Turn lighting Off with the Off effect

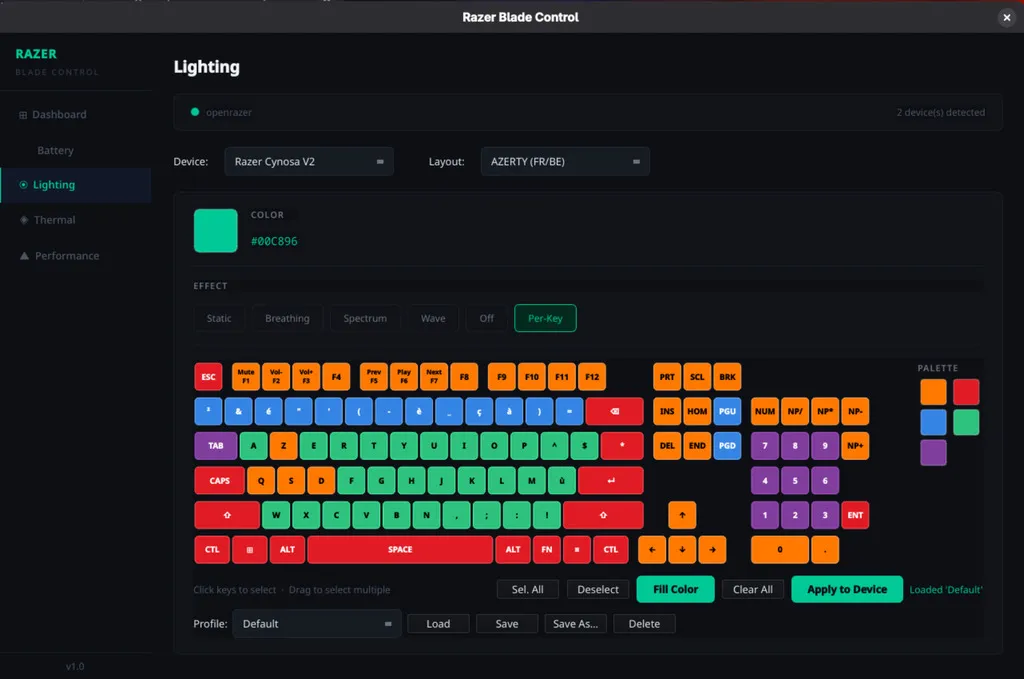[487, 318]
